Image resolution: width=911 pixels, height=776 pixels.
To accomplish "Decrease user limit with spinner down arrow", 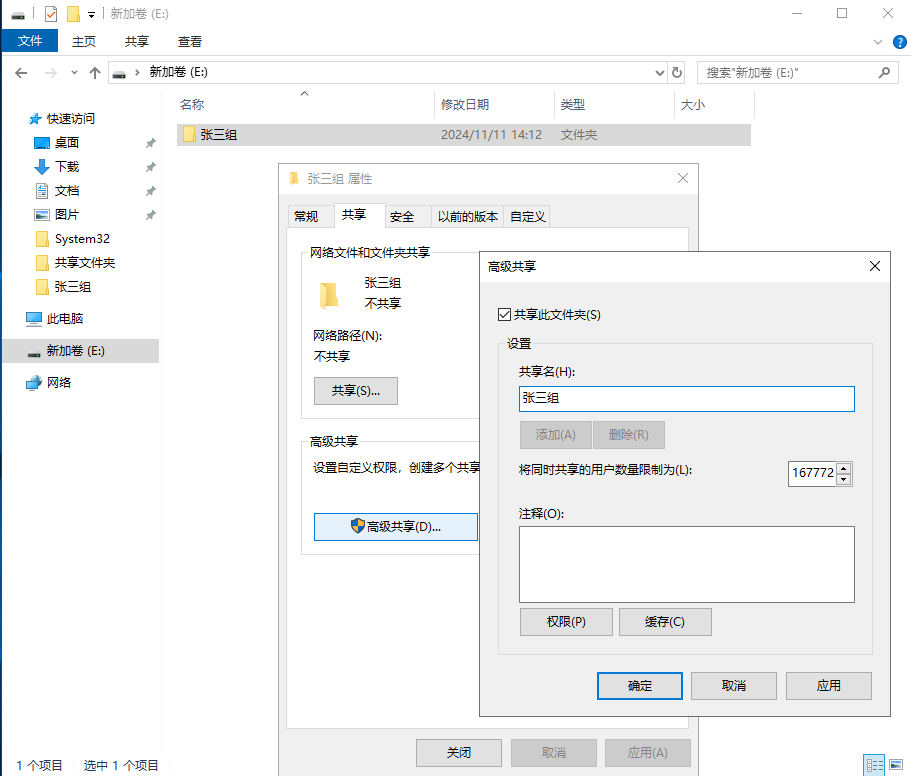I will coord(844,479).
